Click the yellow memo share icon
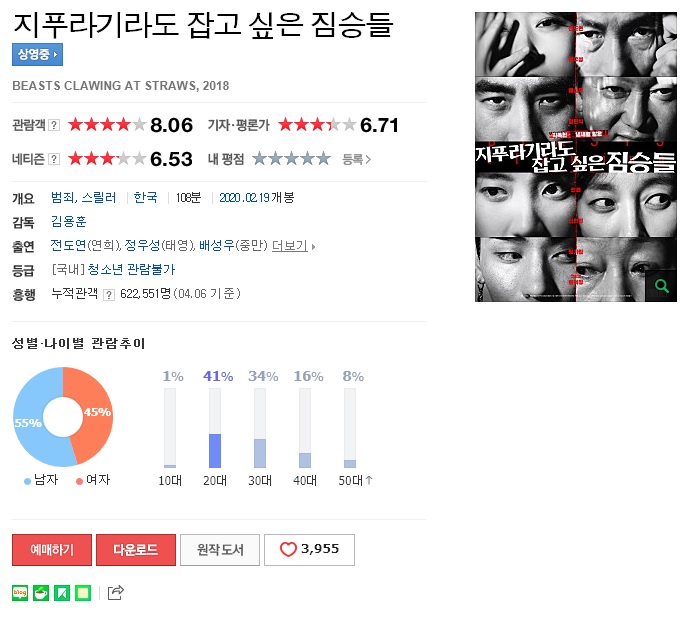The height and width of the screenshot is (622, 690). pos(83,593)
